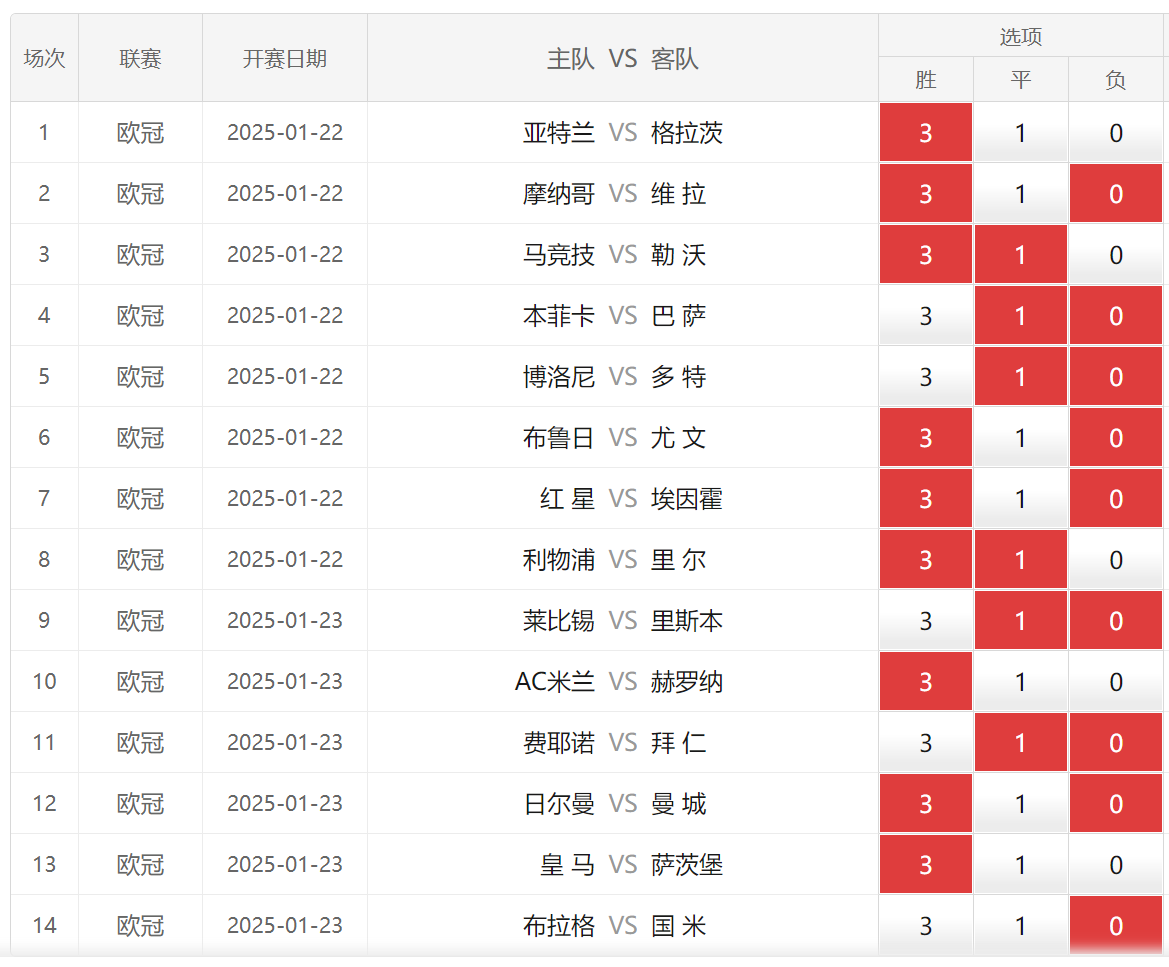
Task: Toggle loss option 0 for 本菲卡 VS 巴萨
Action: pyautogui.click(x=1115, y=316)
